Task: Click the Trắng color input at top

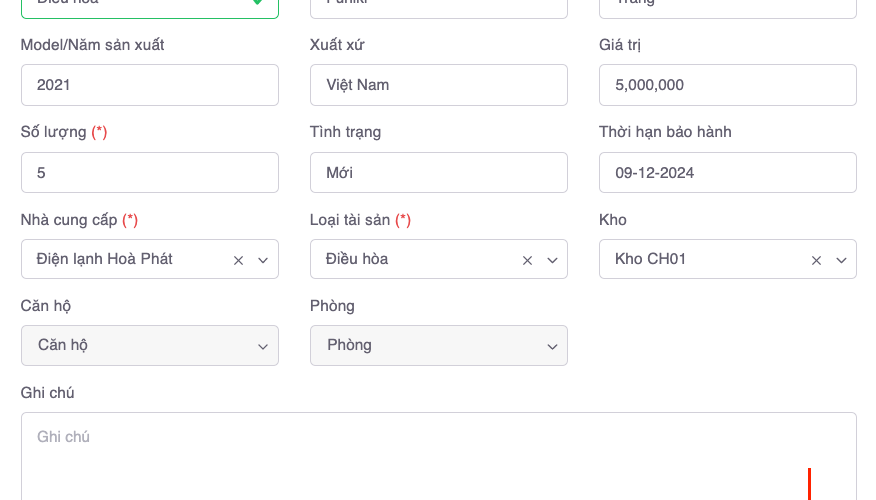Action: [x=727, y=6]
